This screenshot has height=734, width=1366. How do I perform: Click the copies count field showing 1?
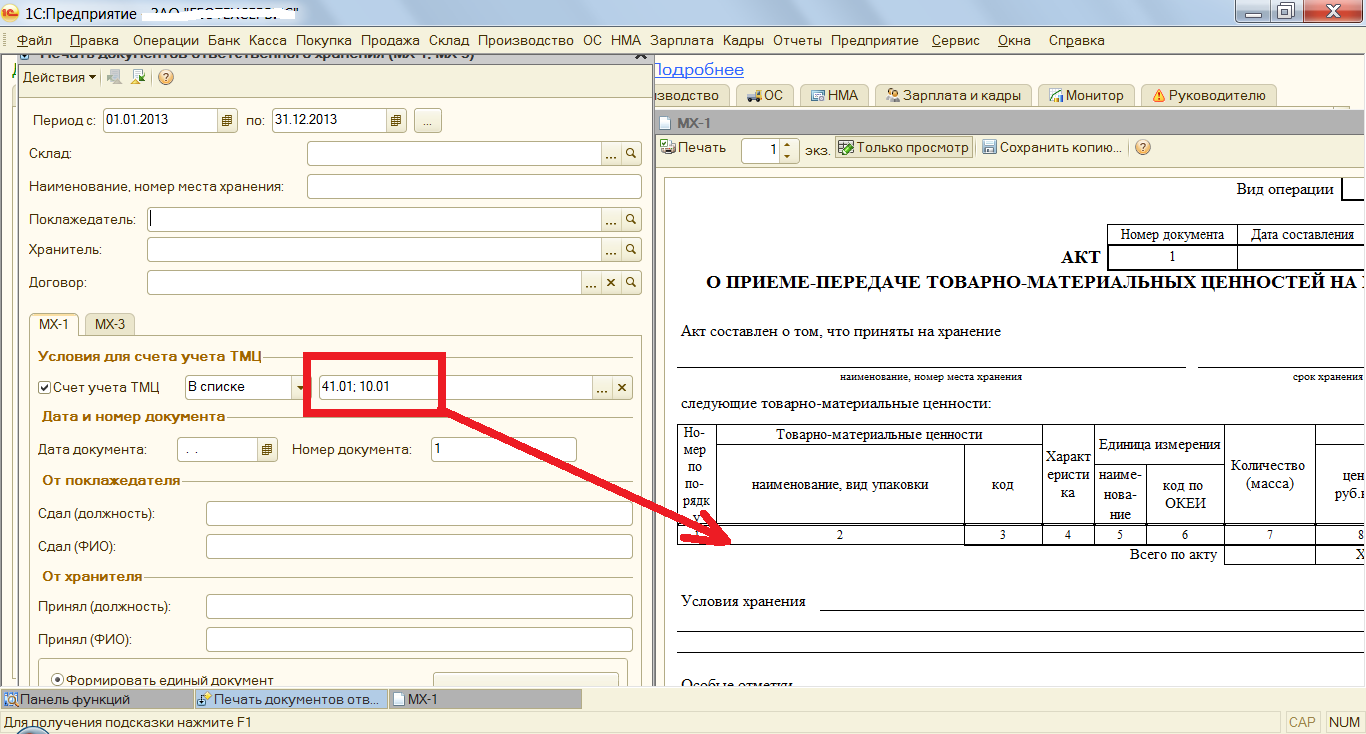point(760,150)
